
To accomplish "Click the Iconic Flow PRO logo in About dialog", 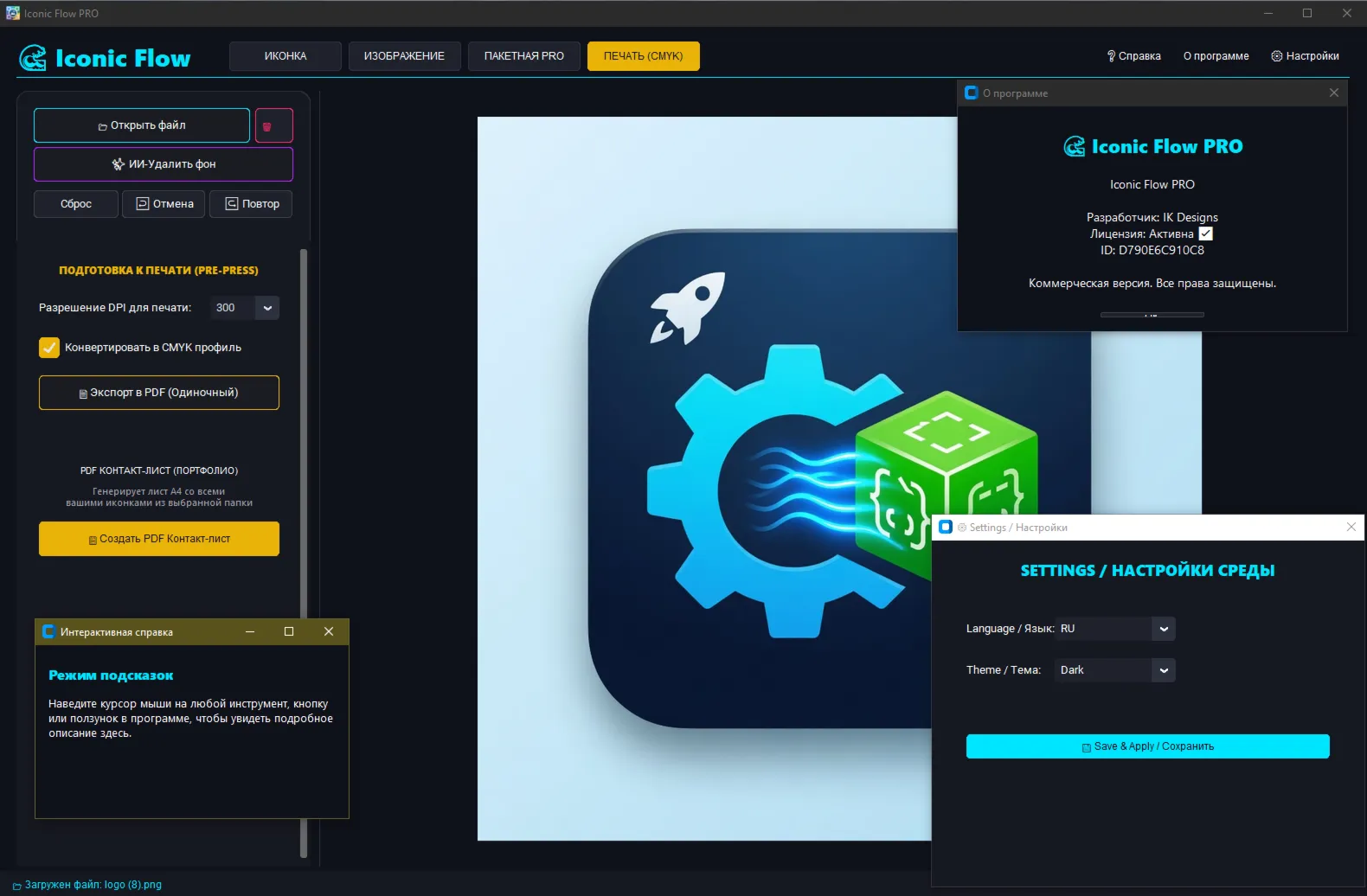I will click(x=1153, y=146).
